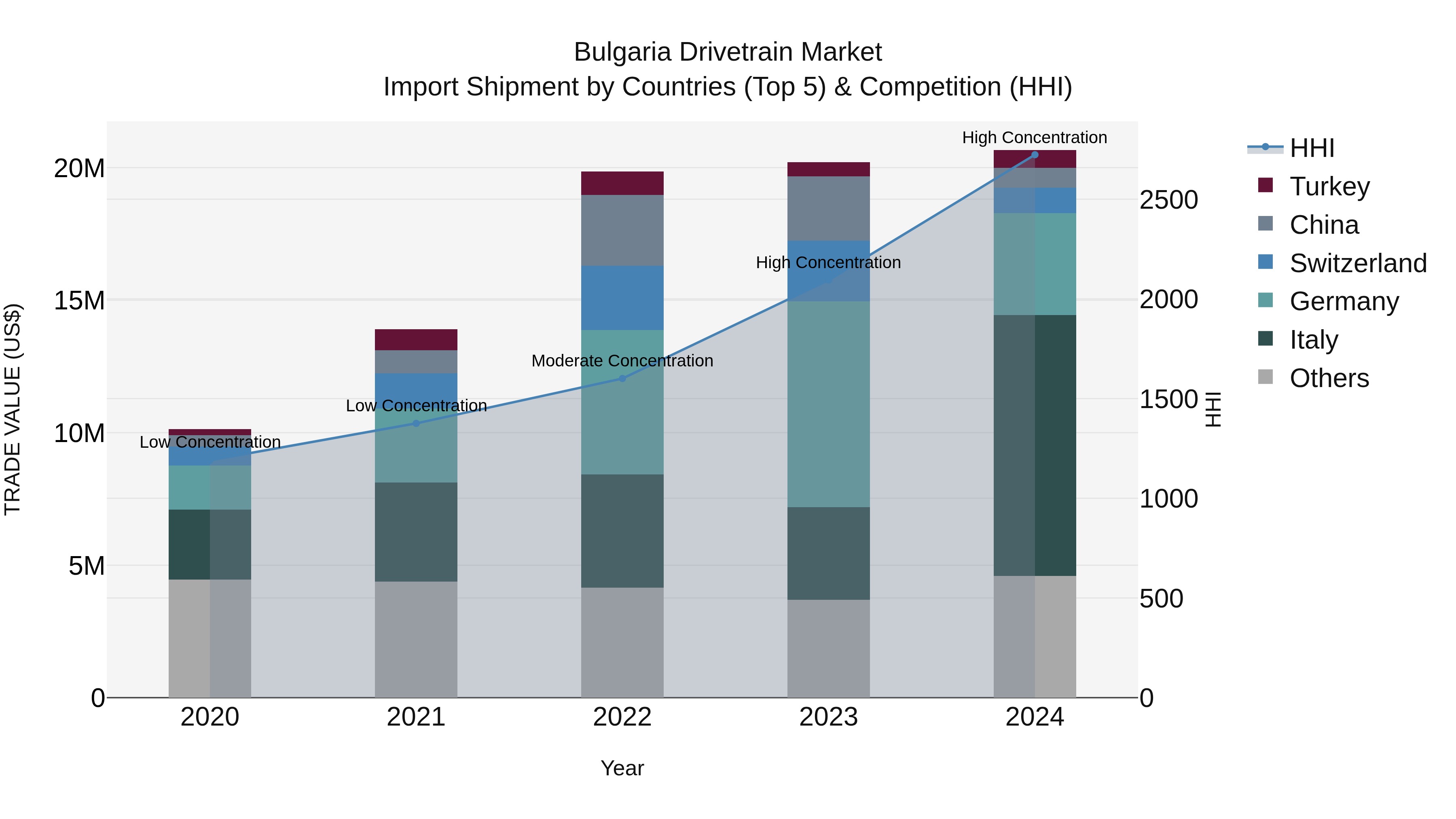
Task: Click the Germany teal legend swatch
Action: [1266, 300]
